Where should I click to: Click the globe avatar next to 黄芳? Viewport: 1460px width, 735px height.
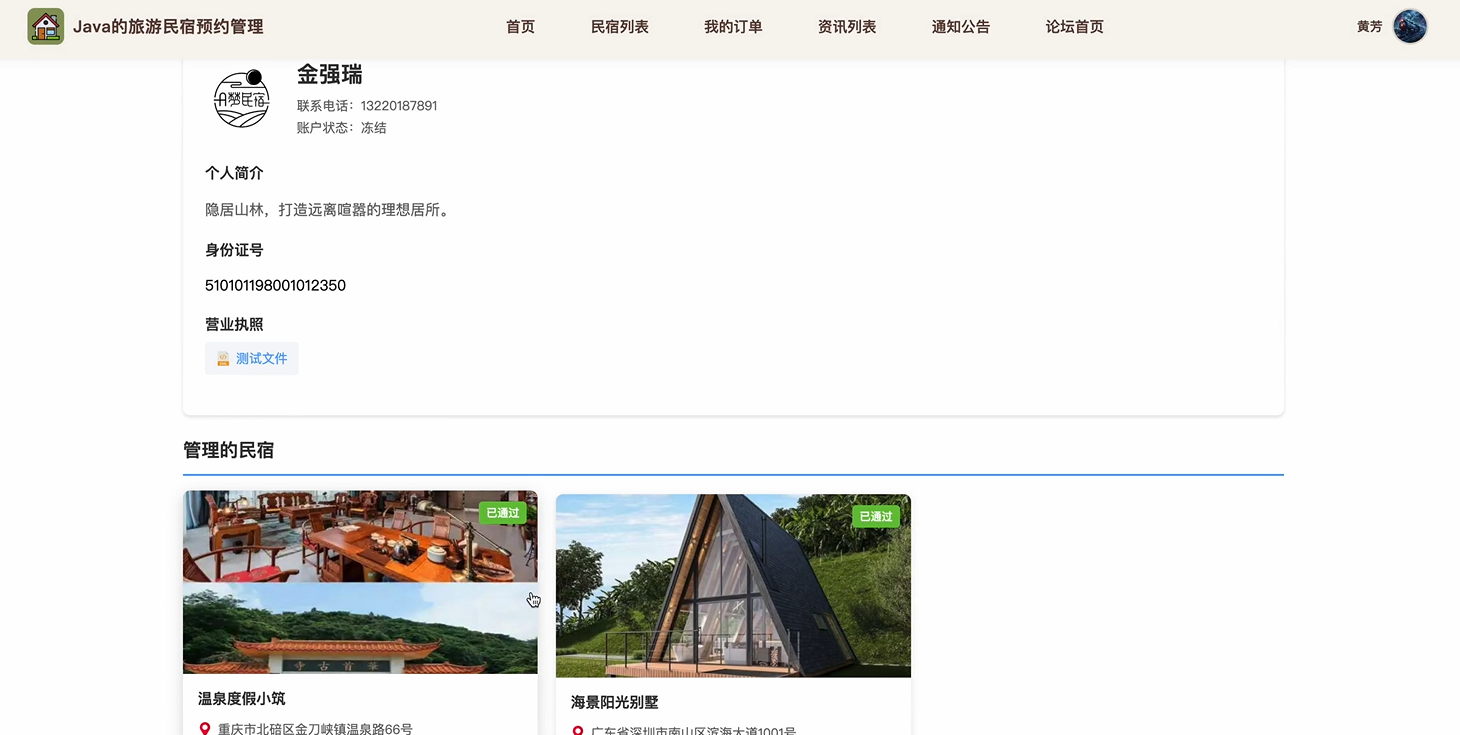(1409, 26)
